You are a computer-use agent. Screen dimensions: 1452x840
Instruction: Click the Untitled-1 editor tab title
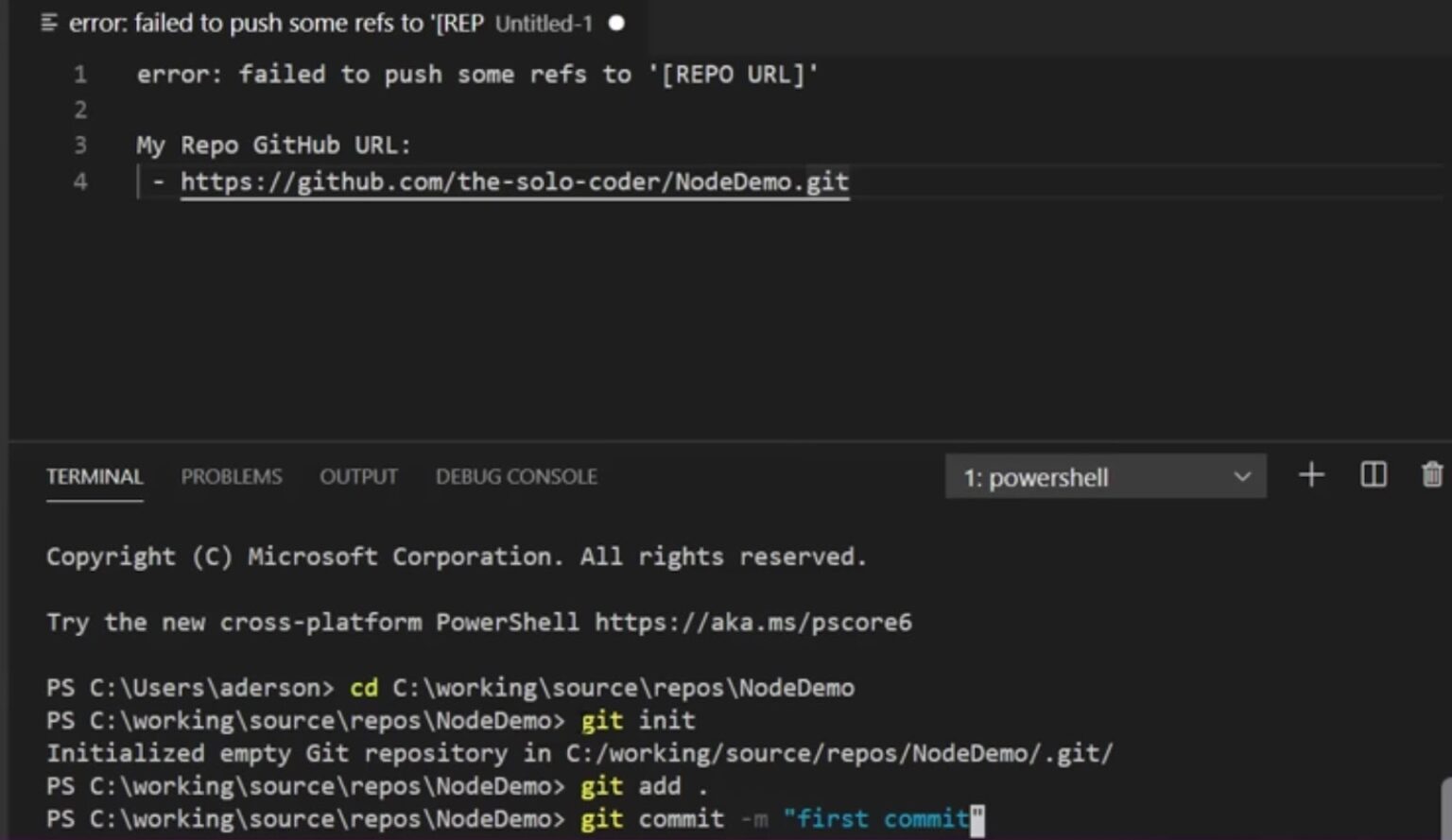pos(544,23)
